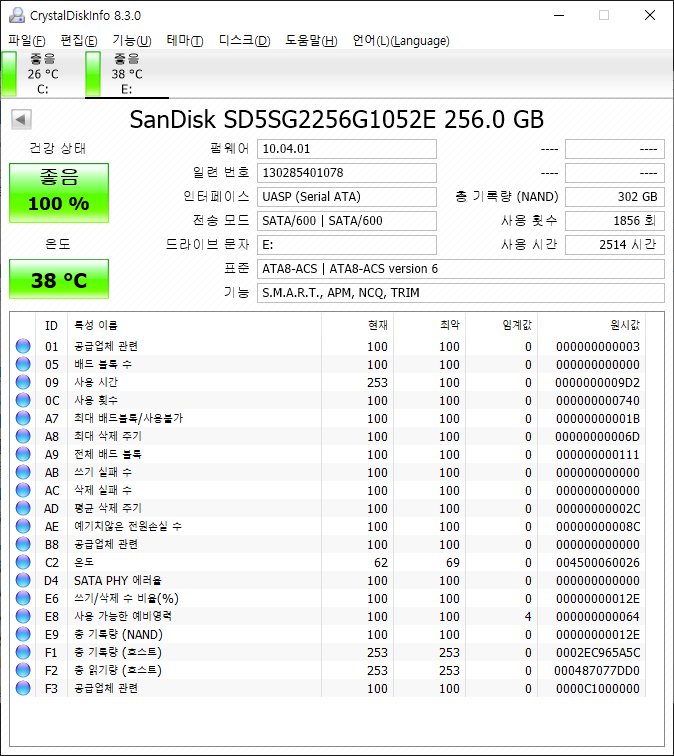The image size is (674, 756).
Task: Open the 언어(L)(Language) menu
Action: [401, 41]
